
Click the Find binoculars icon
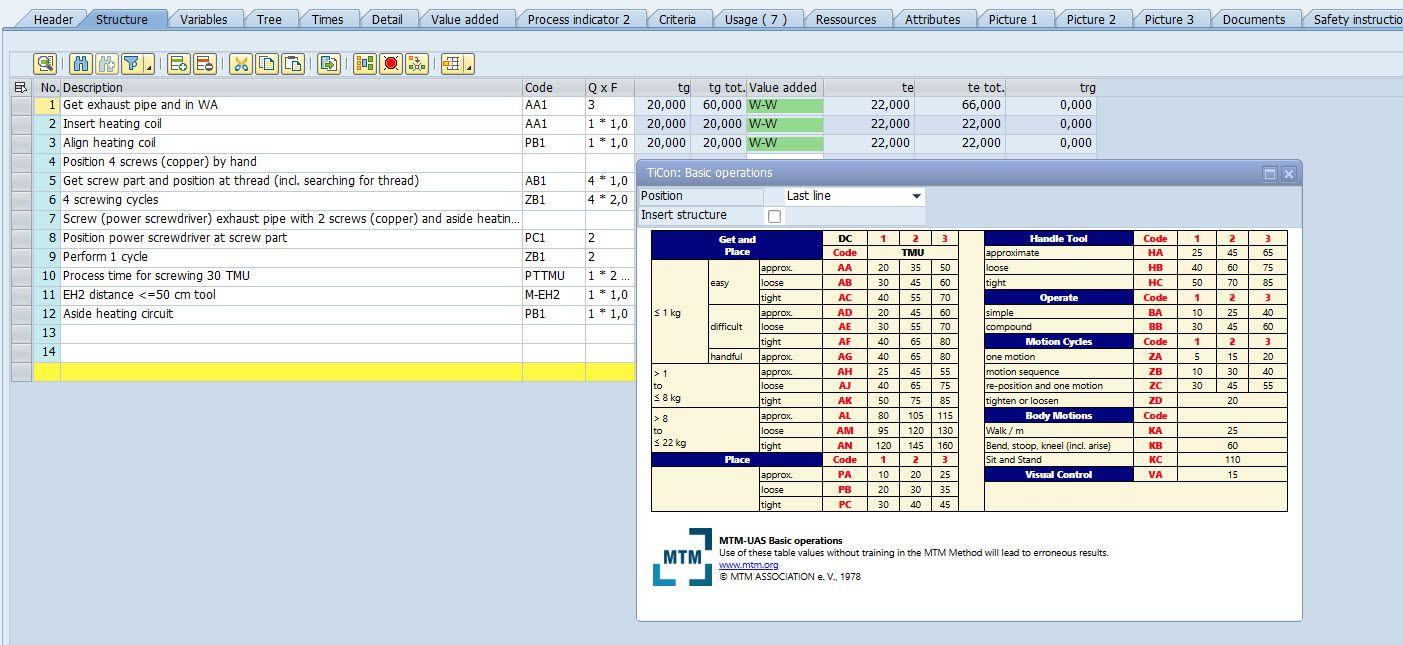(81, 64)
